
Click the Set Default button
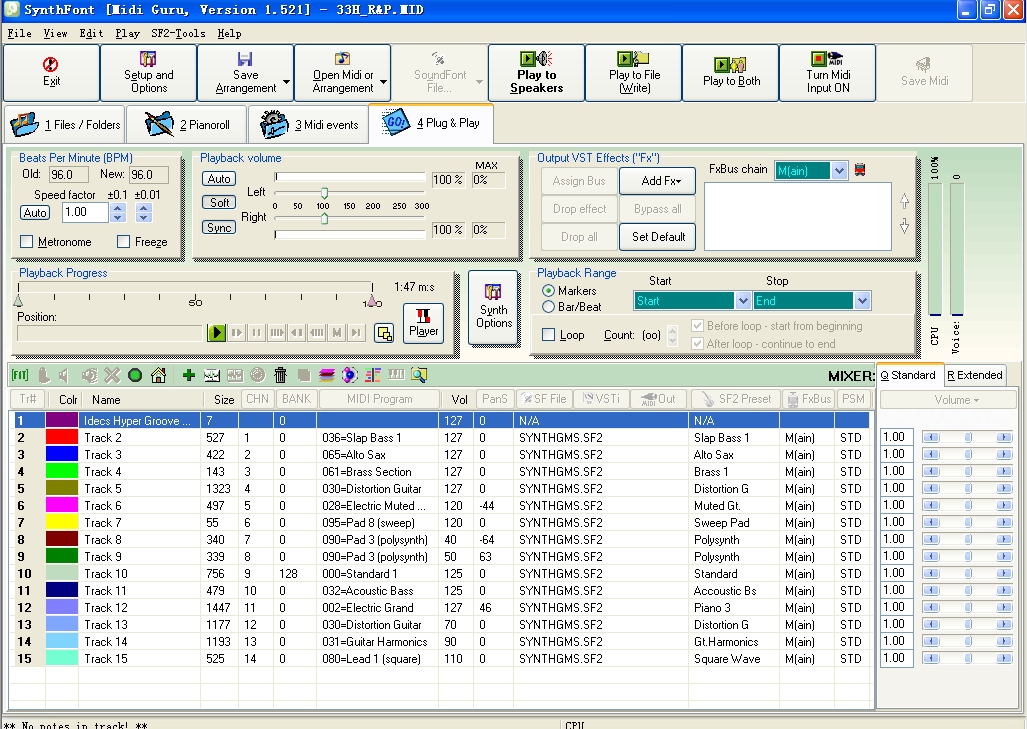point(658,237)
